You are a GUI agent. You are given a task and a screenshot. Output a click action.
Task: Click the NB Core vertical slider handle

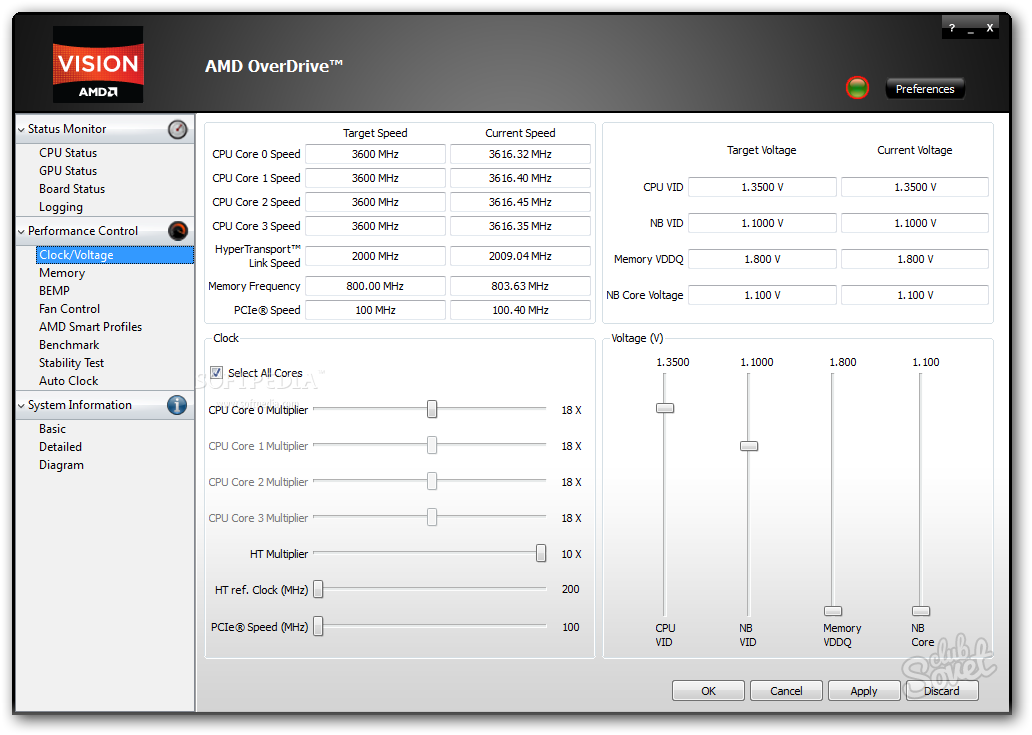tap(921, 611)
